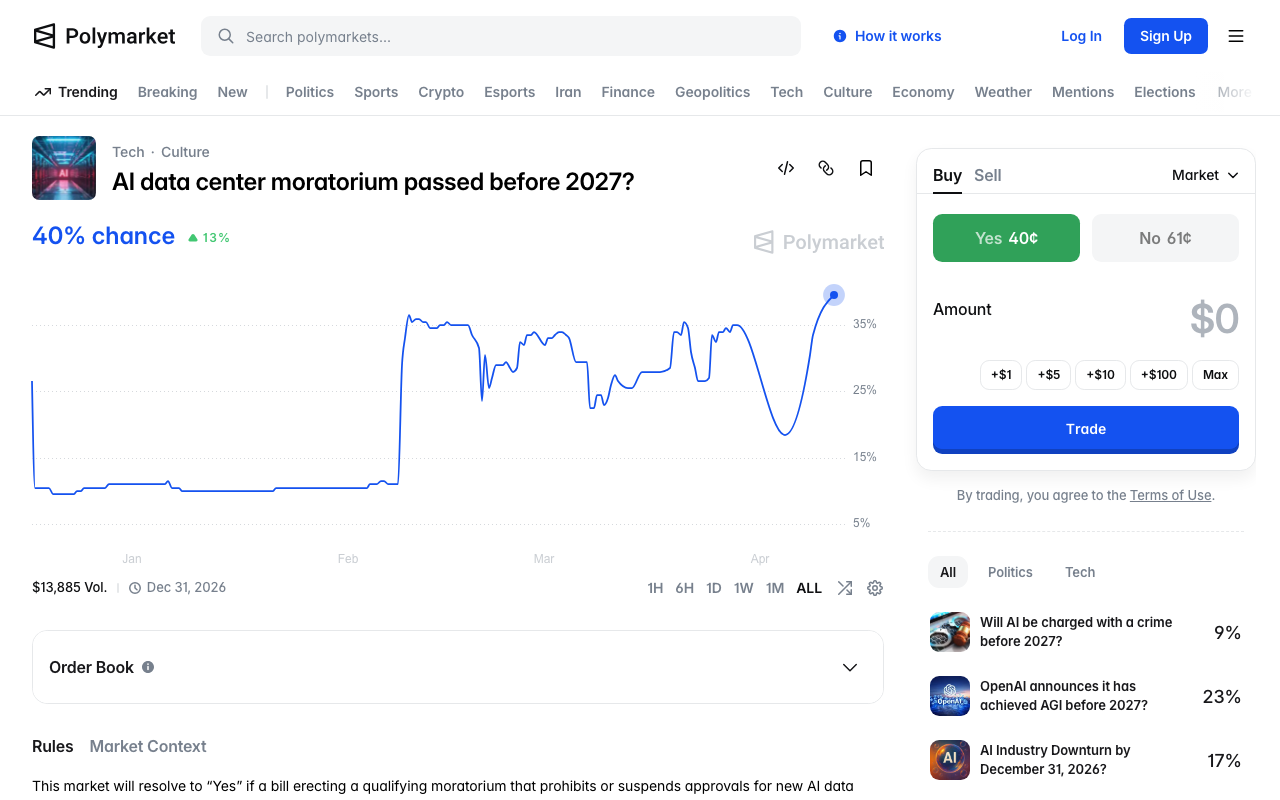
Task: Switch chart range to 1D
Action: pyautogui.click(x=714, y=588)
